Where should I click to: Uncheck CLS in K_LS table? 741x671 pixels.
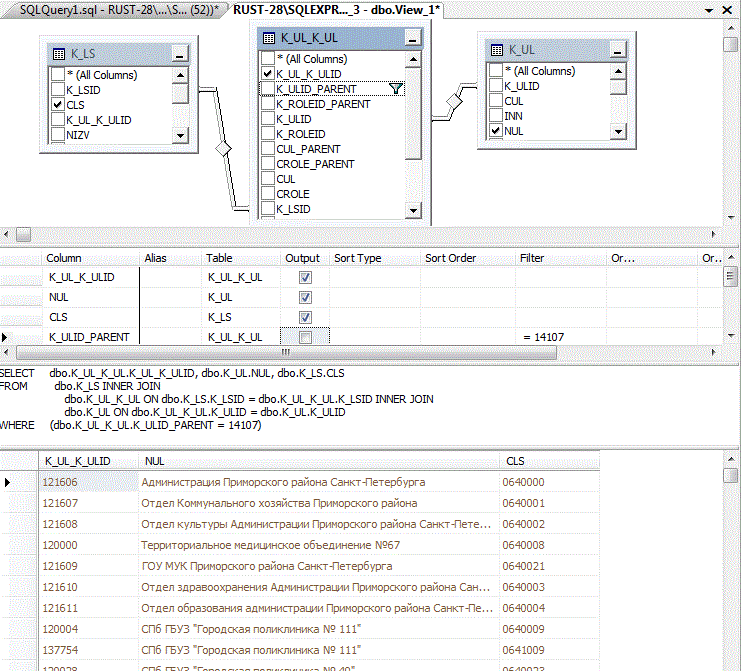point(58,104)
